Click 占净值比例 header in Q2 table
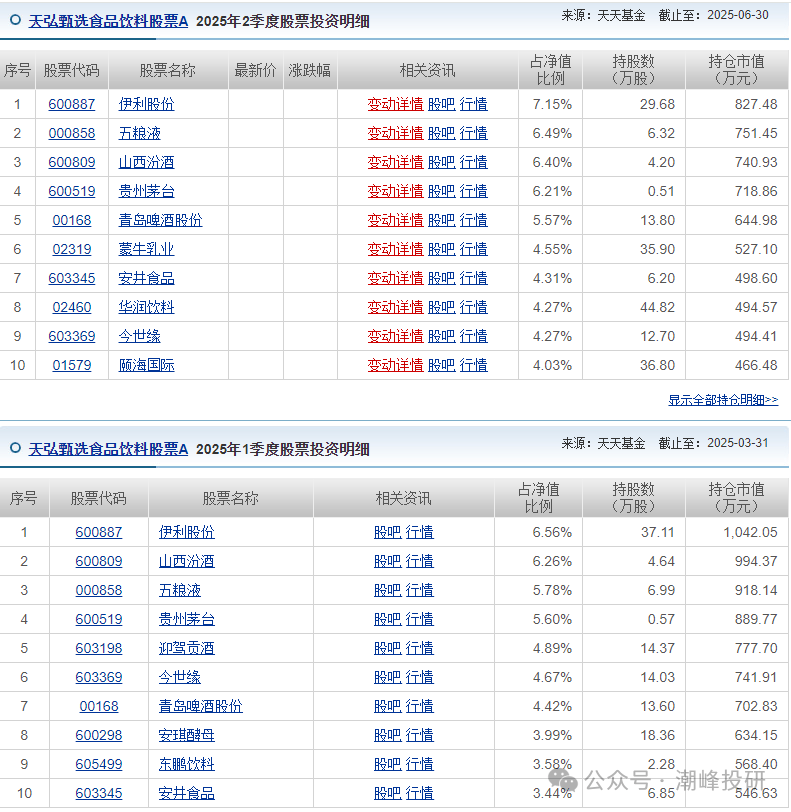The image size is (791, 812). coord(550,70)
